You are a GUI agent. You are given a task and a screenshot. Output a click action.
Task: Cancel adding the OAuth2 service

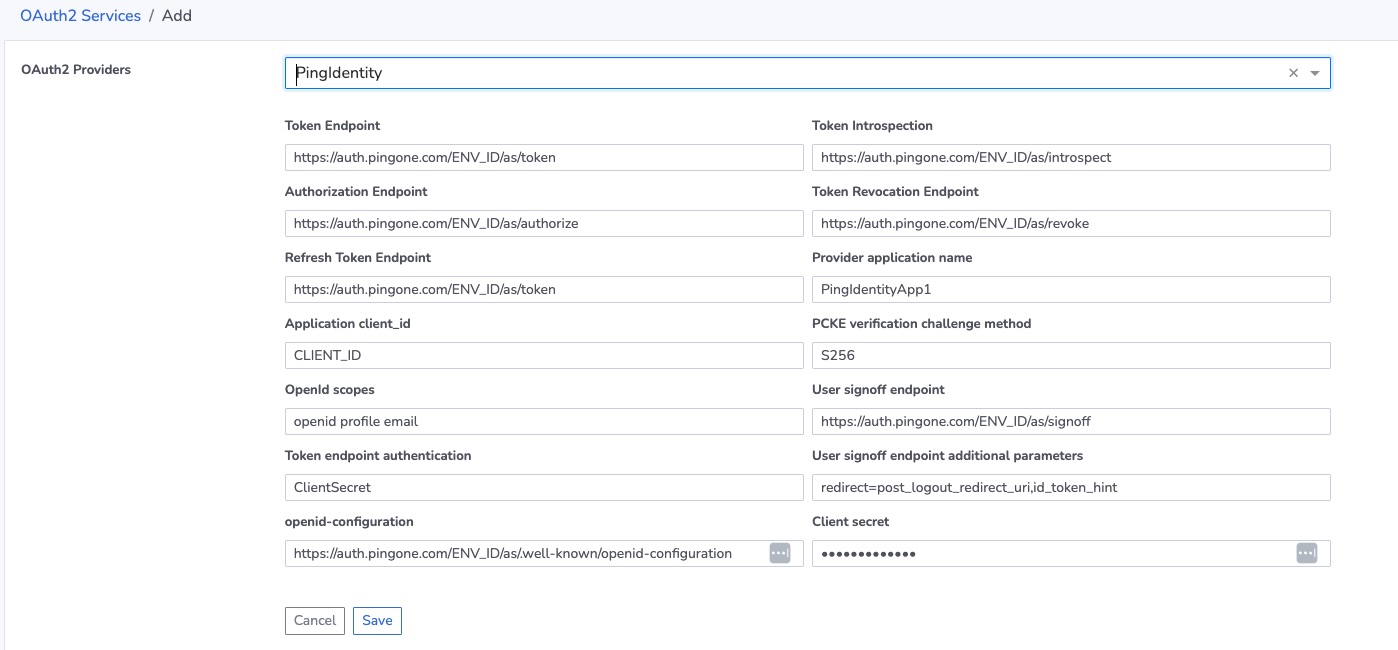(315, 621)
